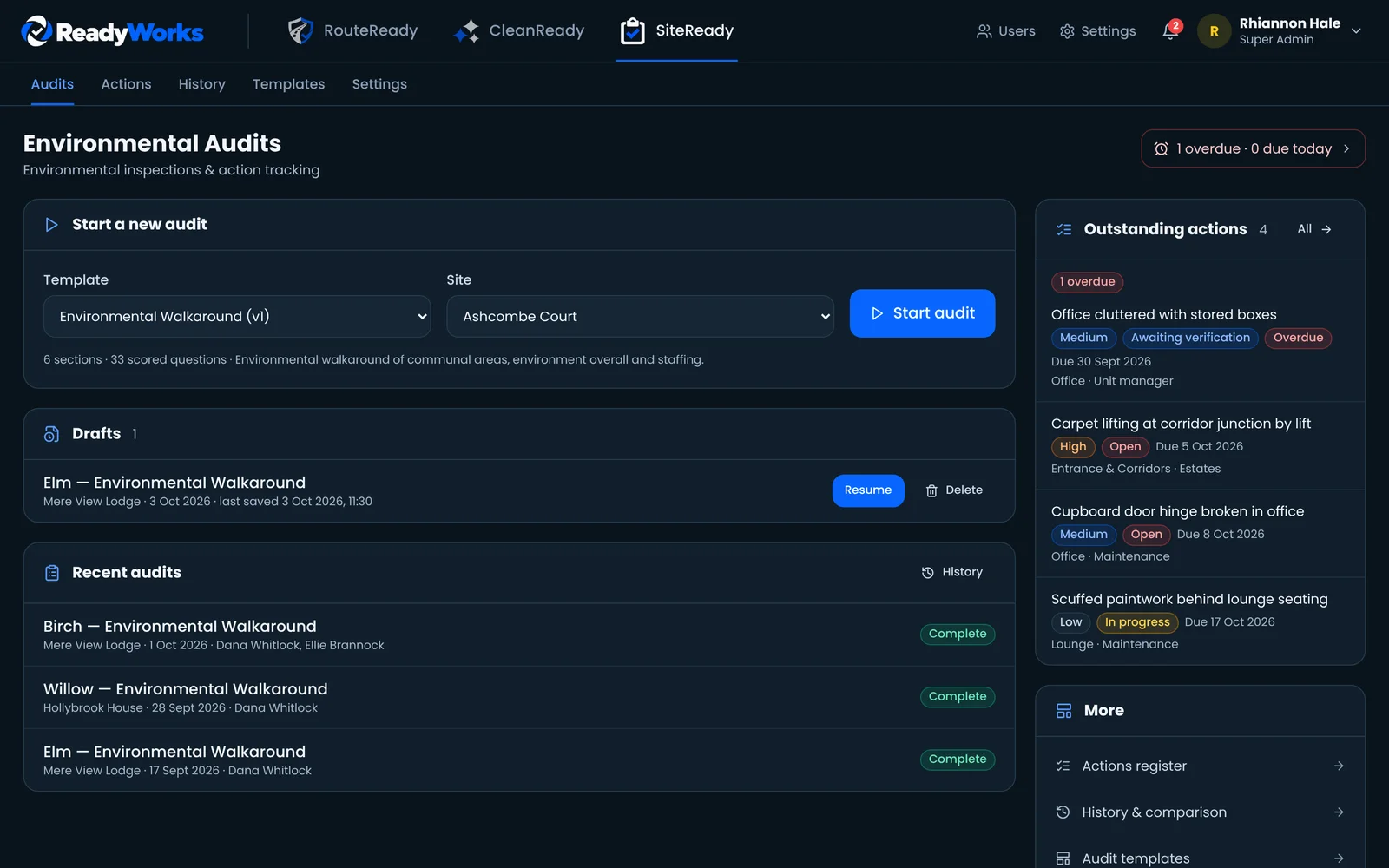Click the Users people icon
Viewport: 1389px width, 868px height.
click(x=984, y=31)
